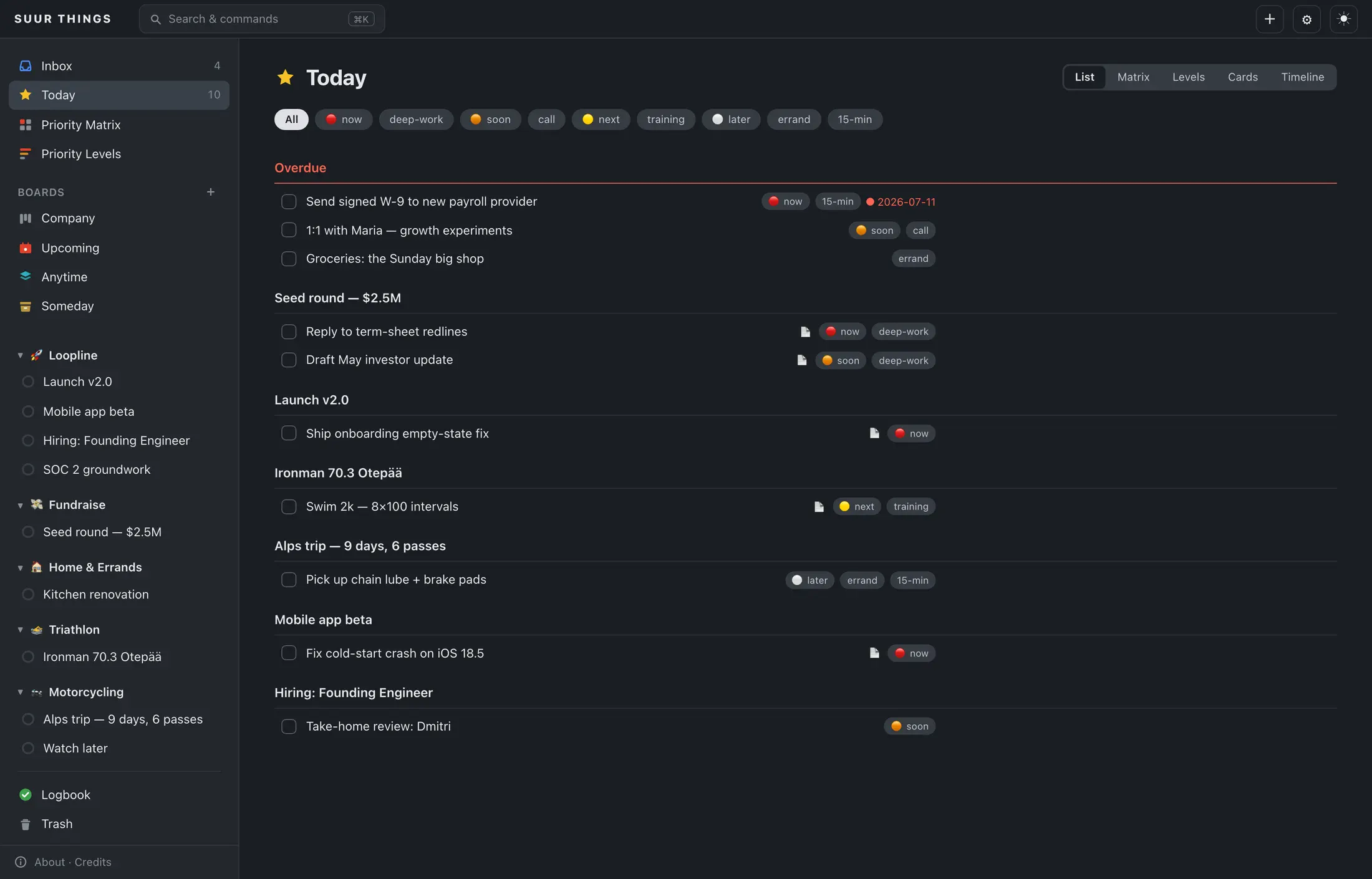1372x879 pixels.
Task: Switch to the Cards view tab
Action: (x=1242, y=77)
